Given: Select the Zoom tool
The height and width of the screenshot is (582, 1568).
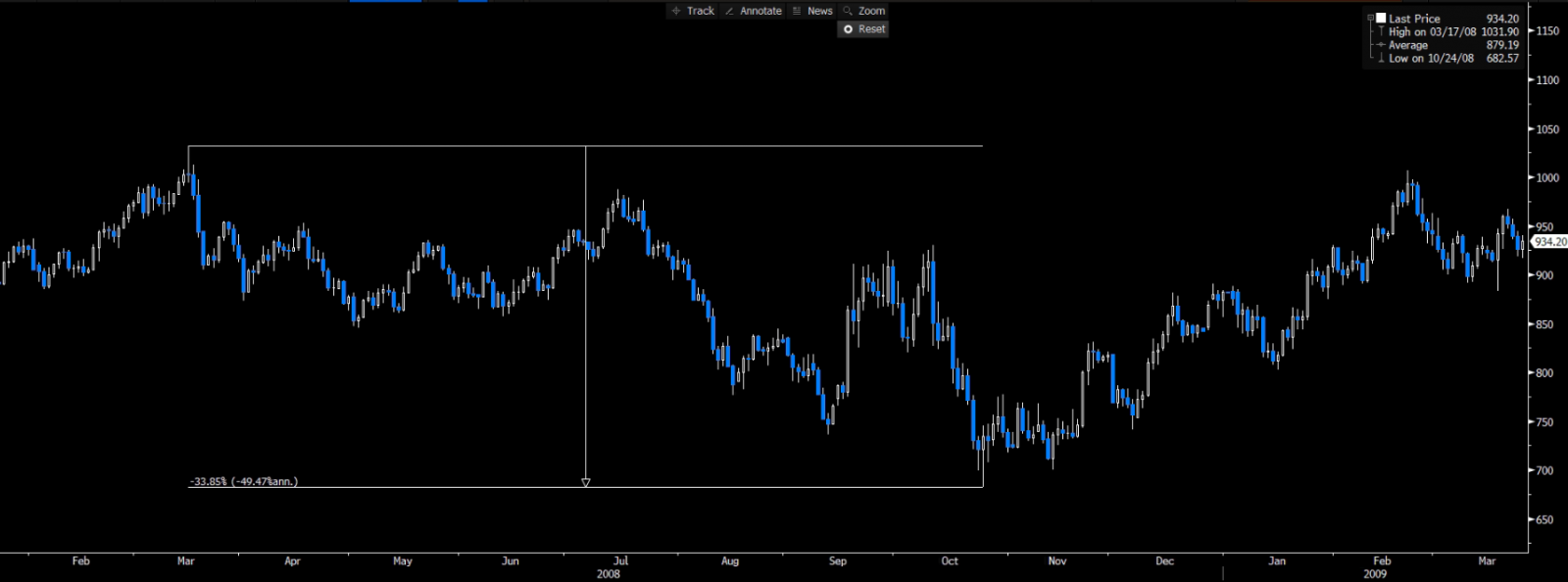Looking at the screenshot, I should tap(863, 11).
